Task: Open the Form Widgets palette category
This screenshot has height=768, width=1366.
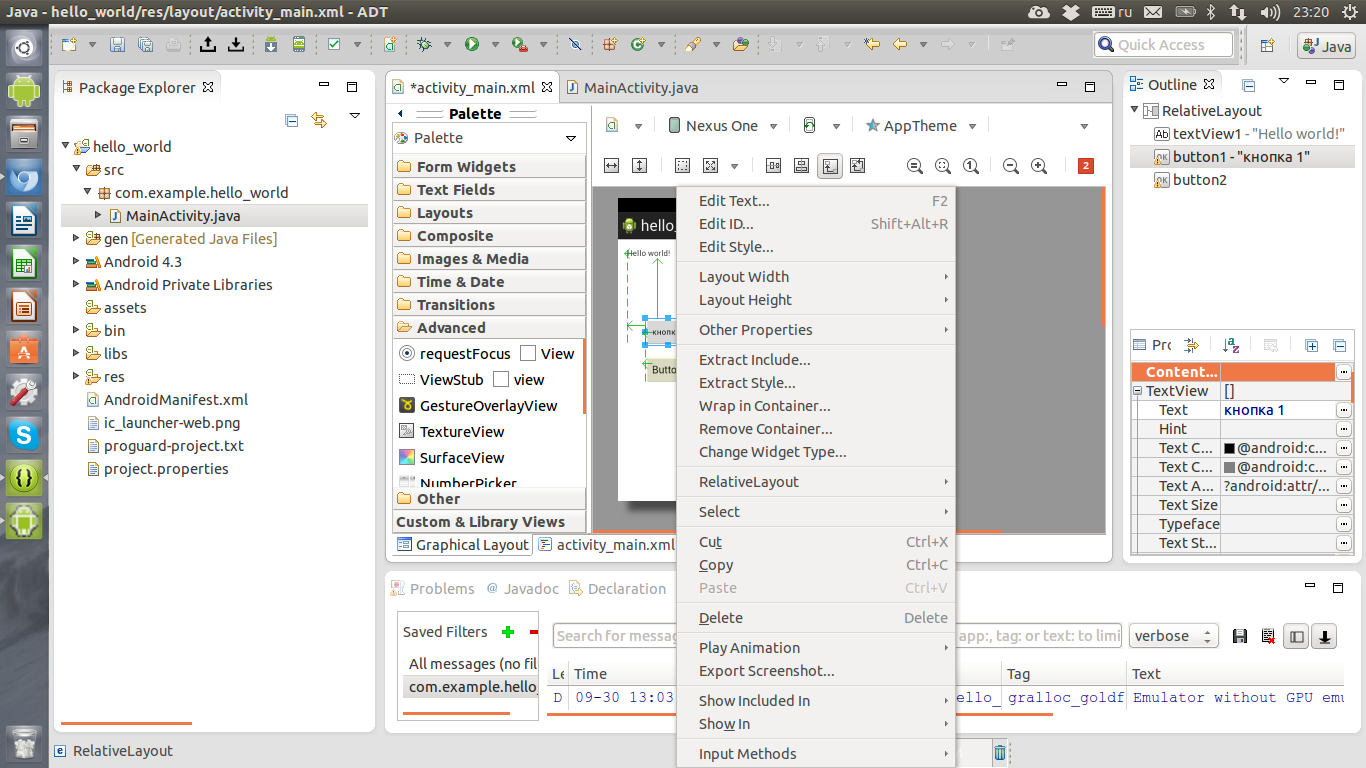Action: 489,167
